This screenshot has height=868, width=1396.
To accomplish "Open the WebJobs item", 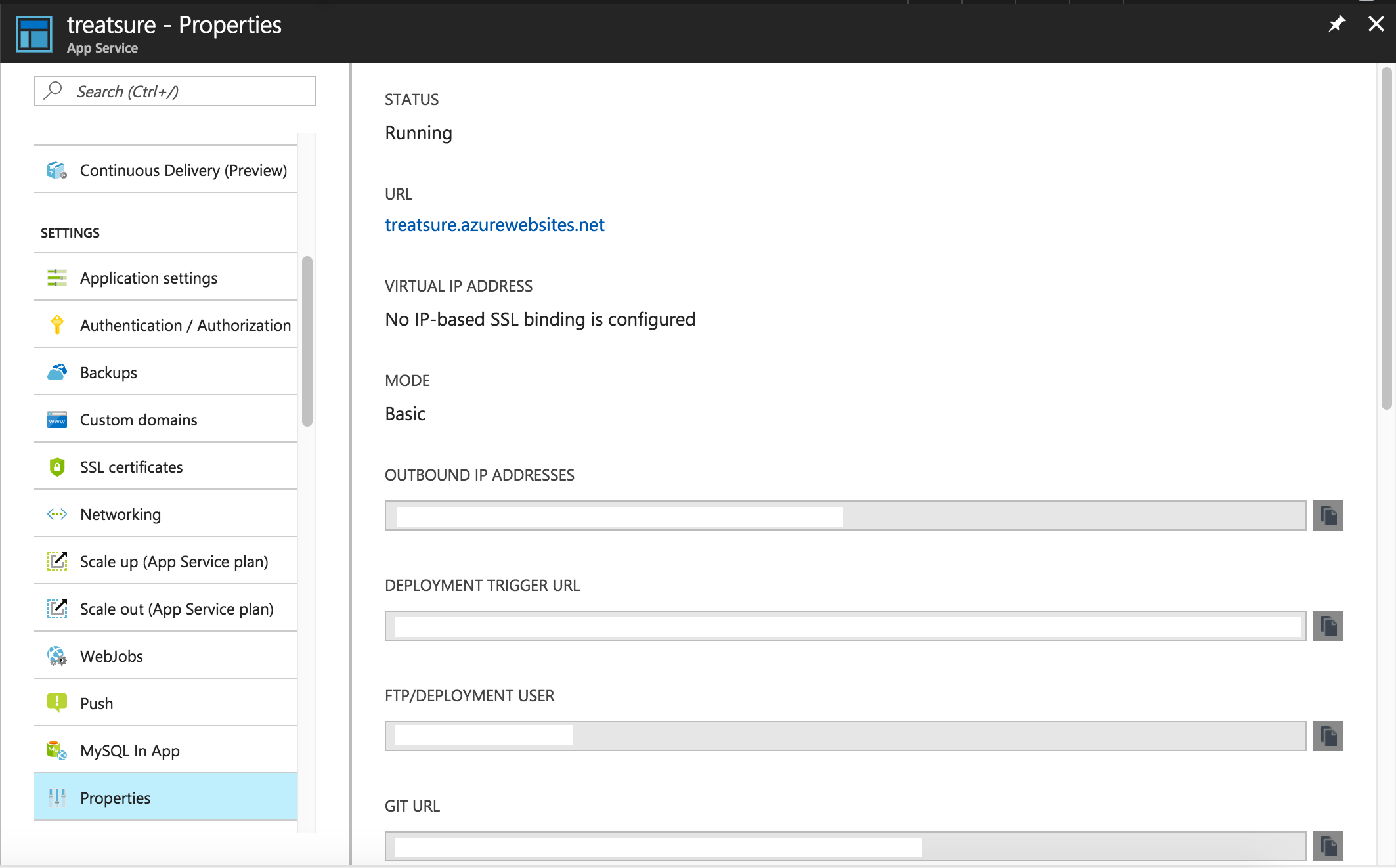I will pyautogui.click(x=165, y=656).
